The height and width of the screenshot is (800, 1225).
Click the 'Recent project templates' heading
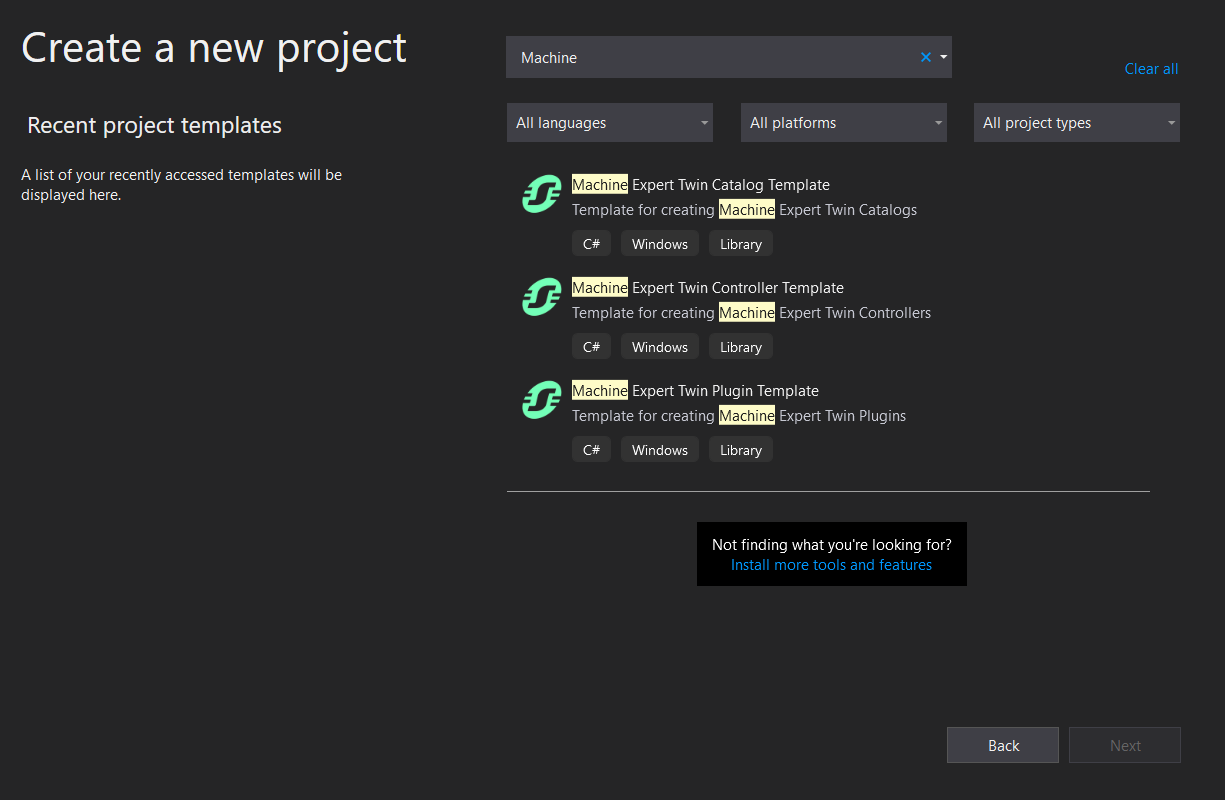(155, 125)
